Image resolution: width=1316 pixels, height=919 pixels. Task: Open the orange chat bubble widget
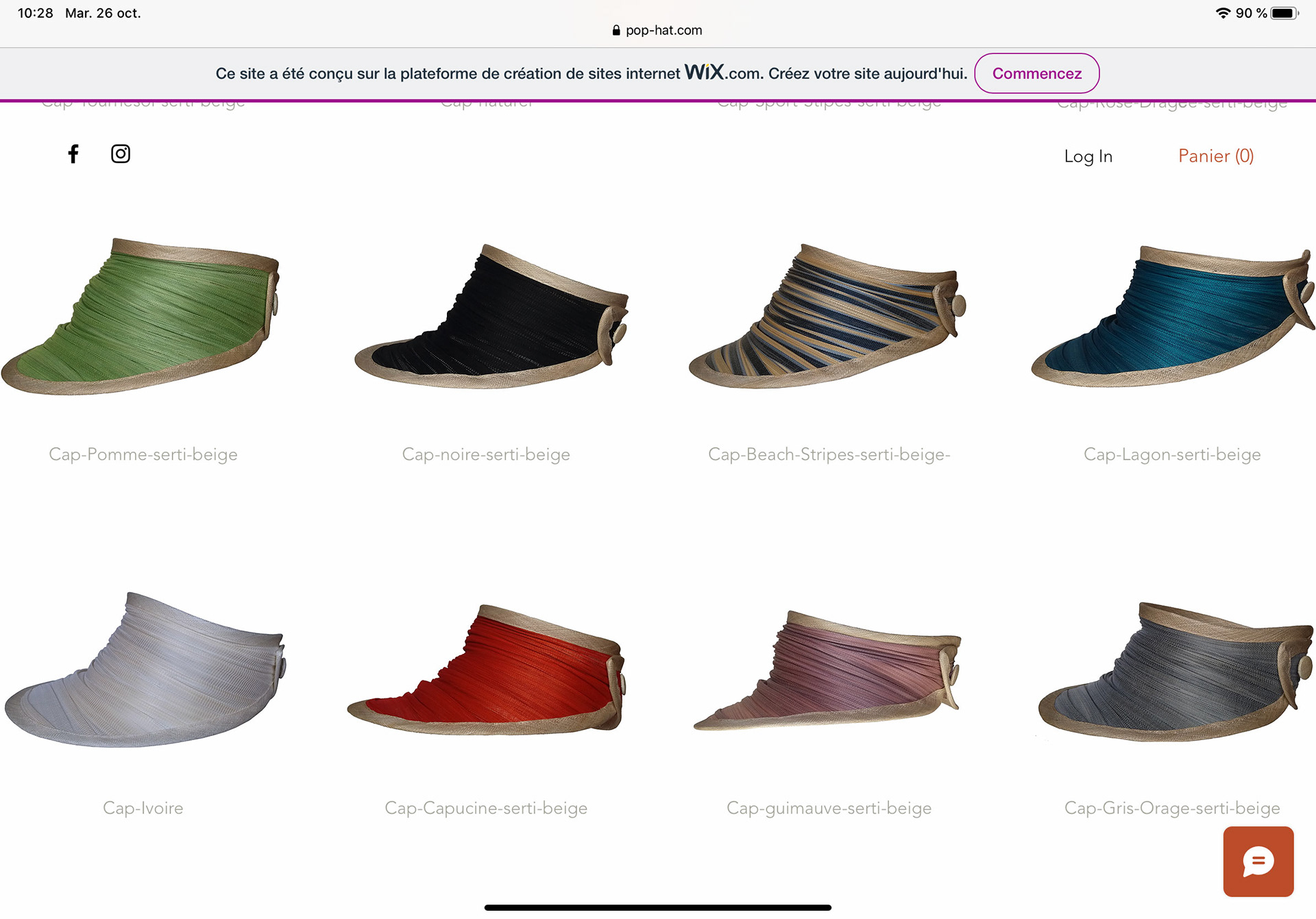1258,861
